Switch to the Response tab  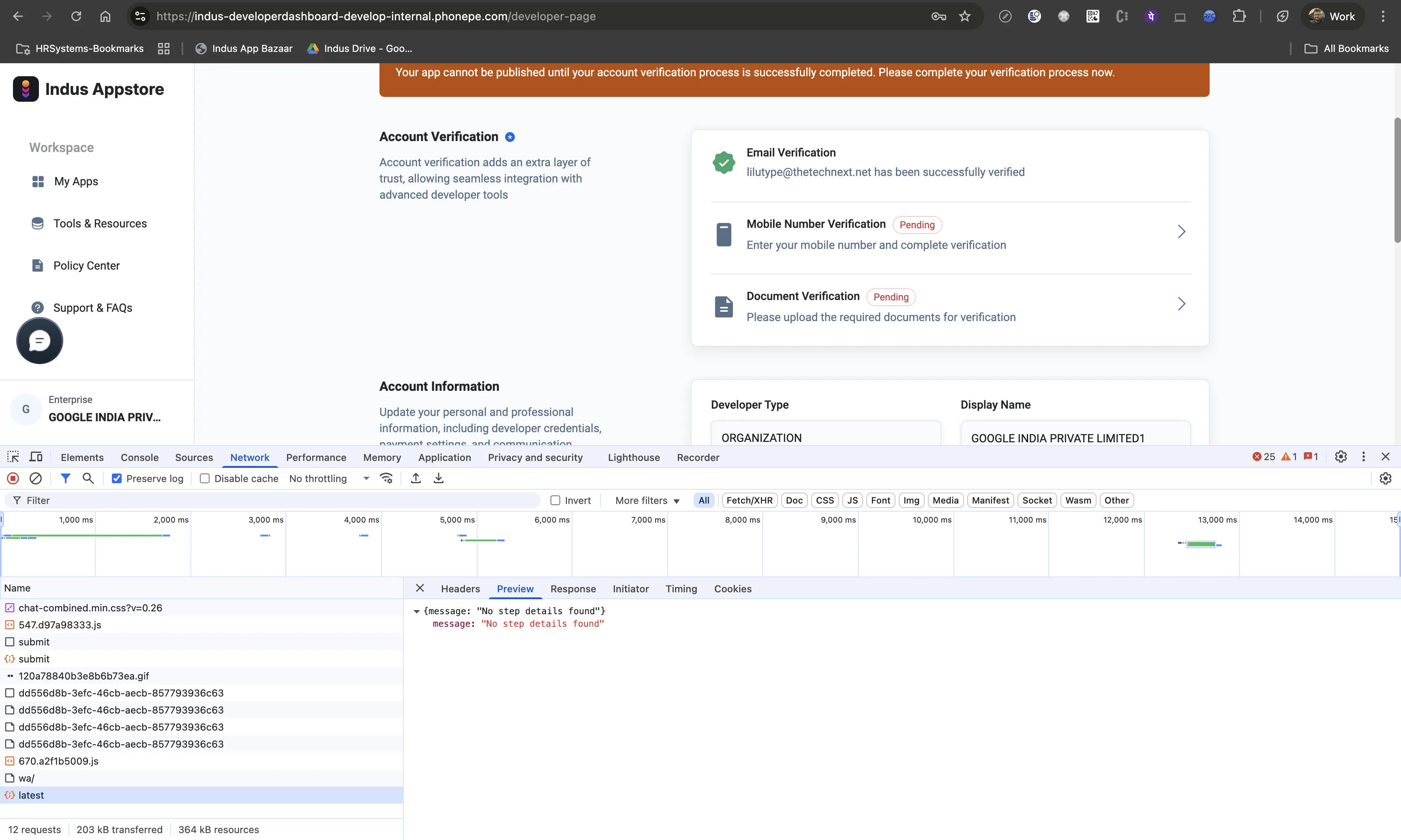pos(573,589)
